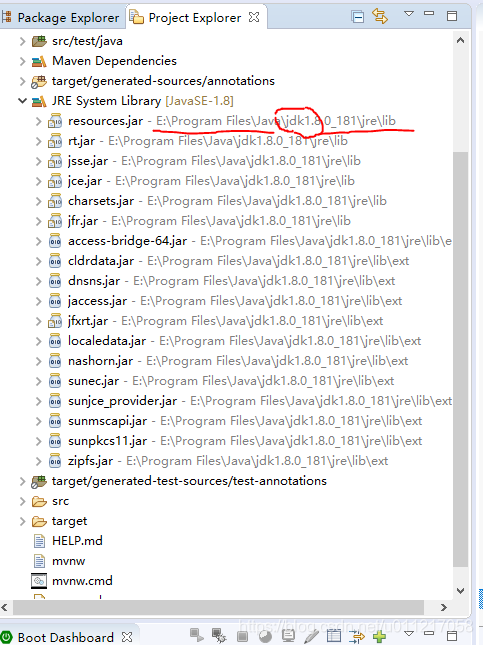
Task: Click the vertical scrollbar thumb
Action: click(460, 359)
